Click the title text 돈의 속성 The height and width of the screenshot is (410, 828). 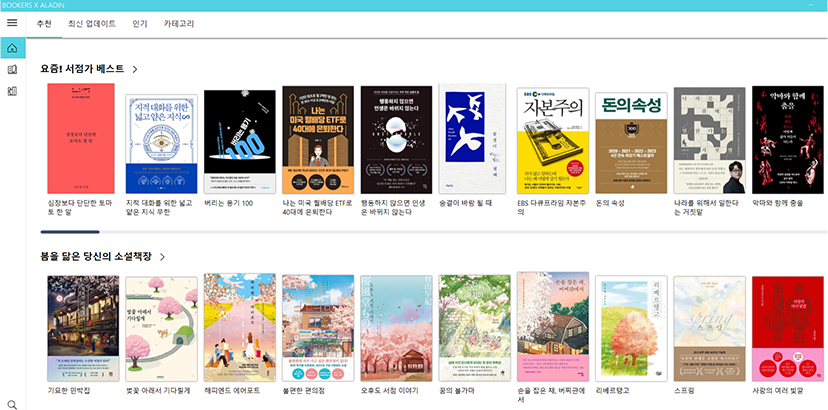610,203
